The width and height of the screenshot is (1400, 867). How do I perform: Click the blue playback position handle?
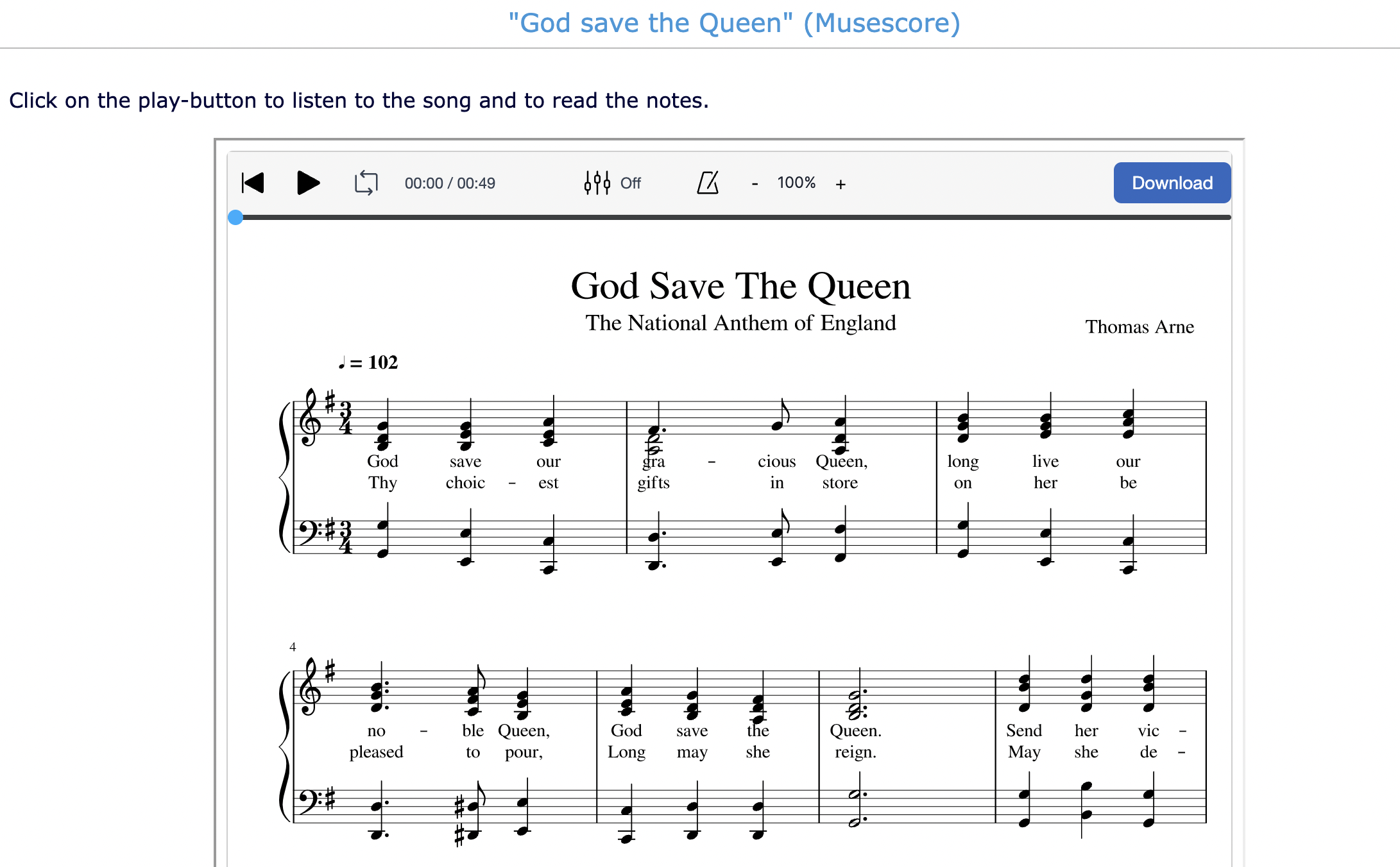click(x=235, y=217)
